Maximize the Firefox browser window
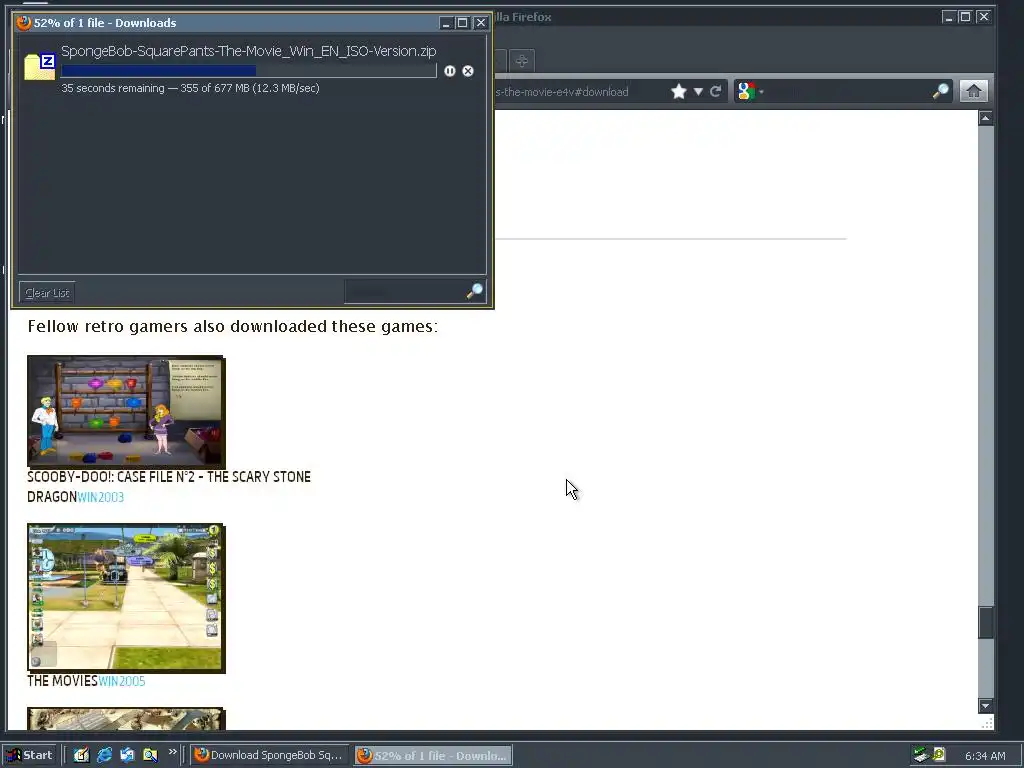The height and width of the screenshot is (768, 1024). tap(965, 17)
